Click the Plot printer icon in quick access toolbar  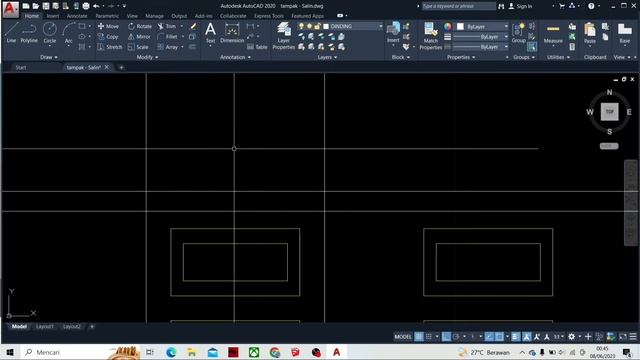click(86, 6)
